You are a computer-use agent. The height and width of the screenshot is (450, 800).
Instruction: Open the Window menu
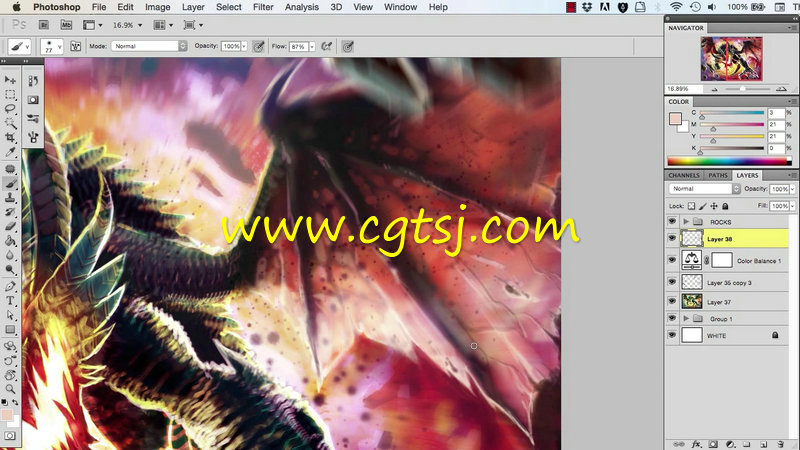[x=401, y=7]
